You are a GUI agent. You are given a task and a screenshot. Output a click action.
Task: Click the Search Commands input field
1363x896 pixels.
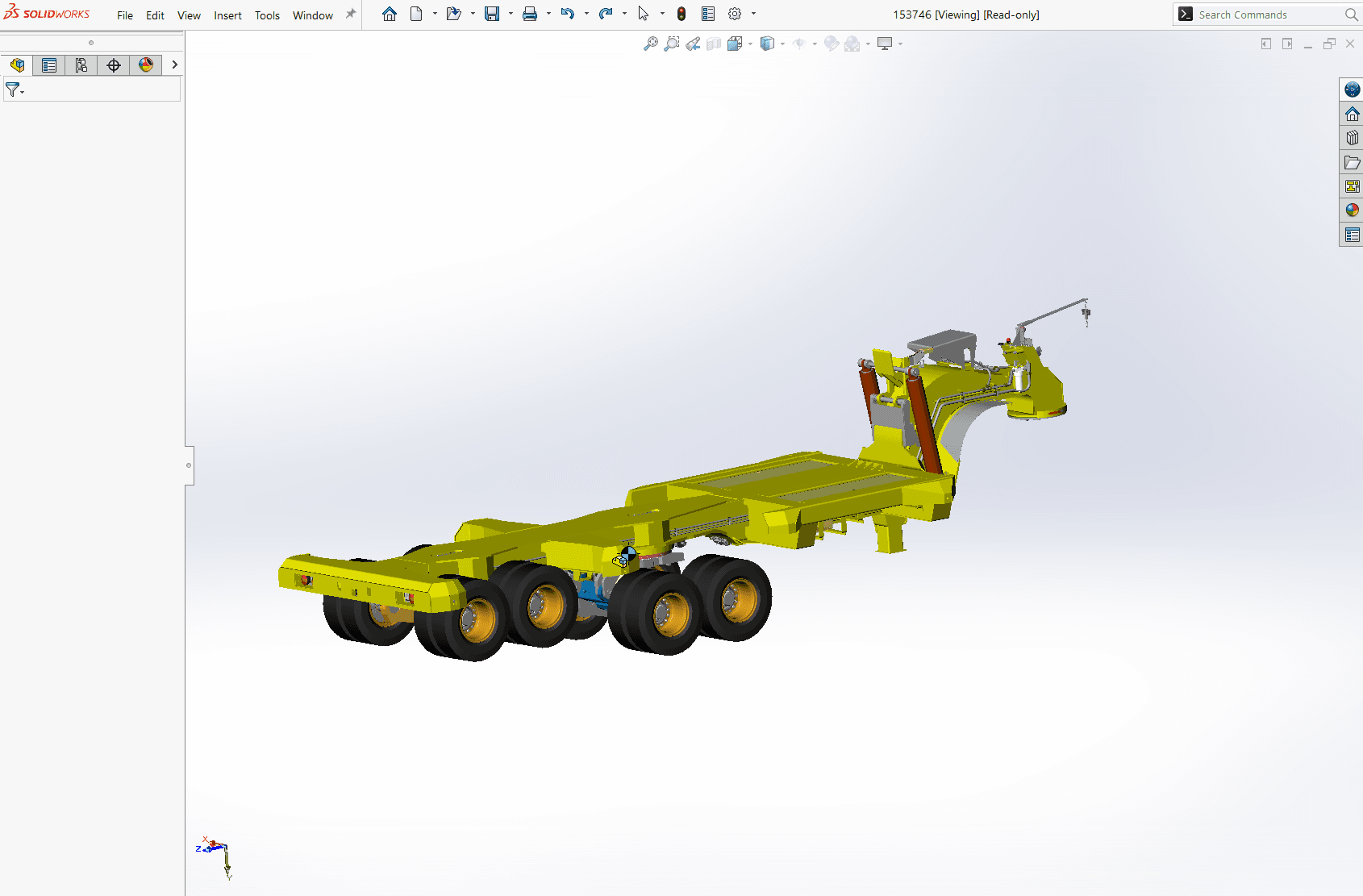point(1266,15)
